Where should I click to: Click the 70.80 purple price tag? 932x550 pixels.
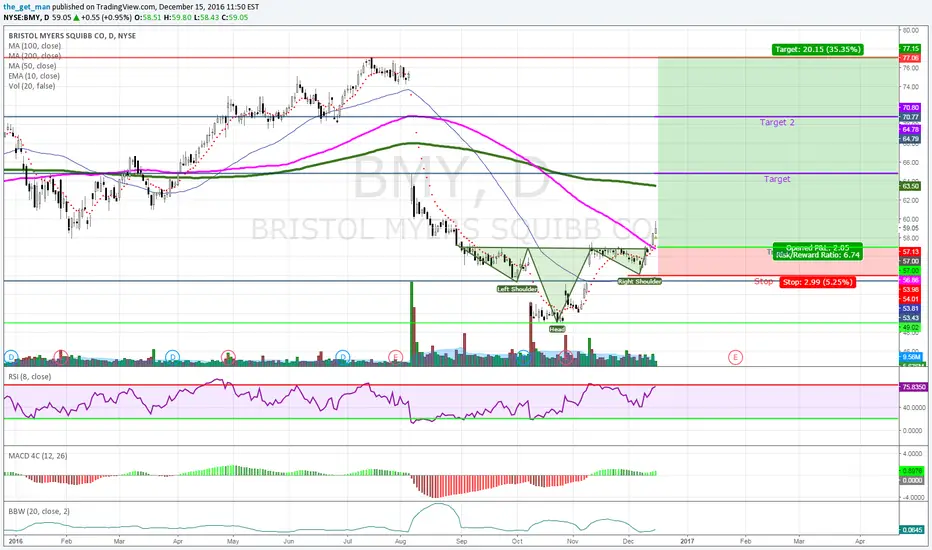pos(911,108)
